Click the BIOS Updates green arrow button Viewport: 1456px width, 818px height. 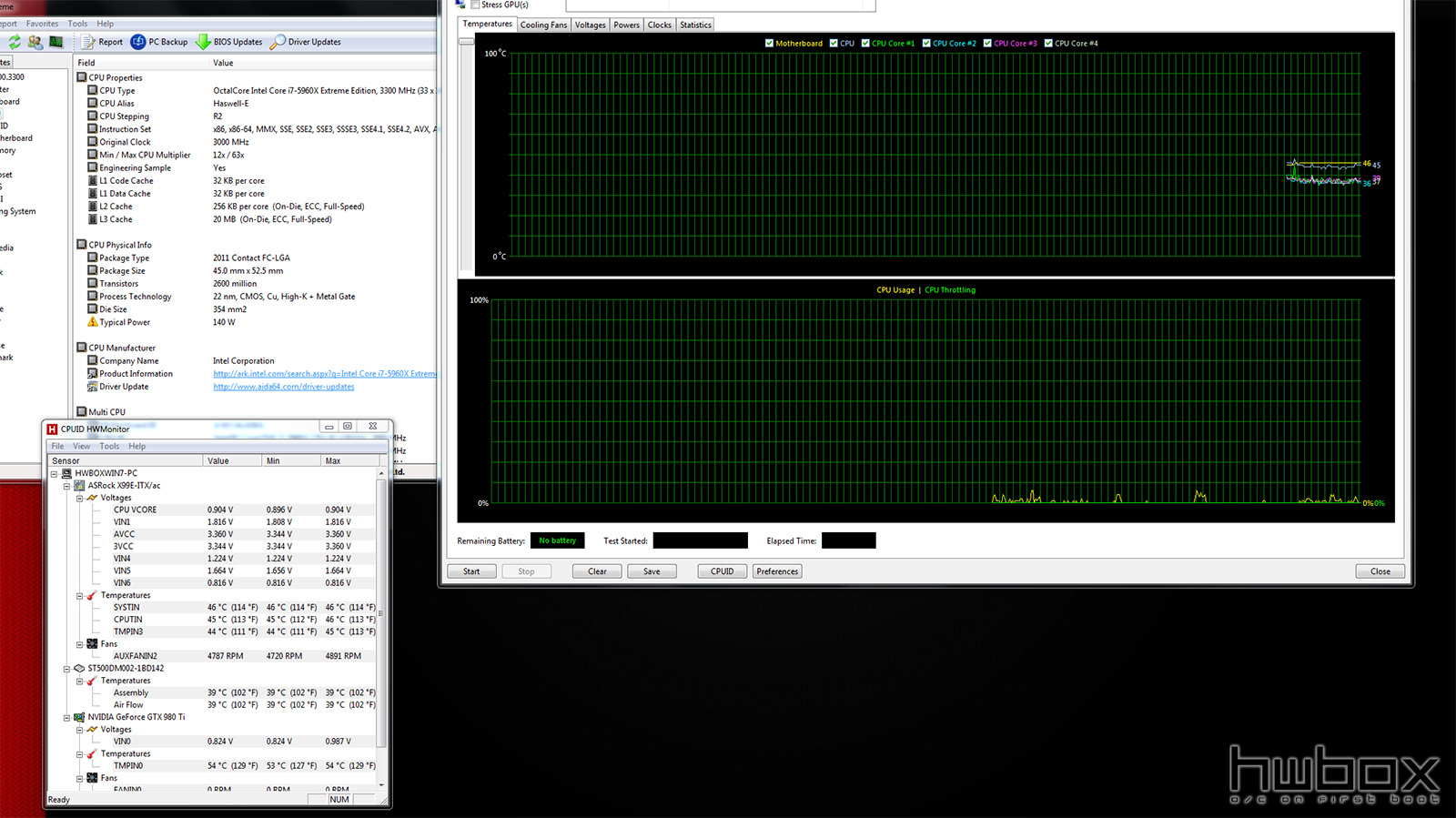click(229, 42)
